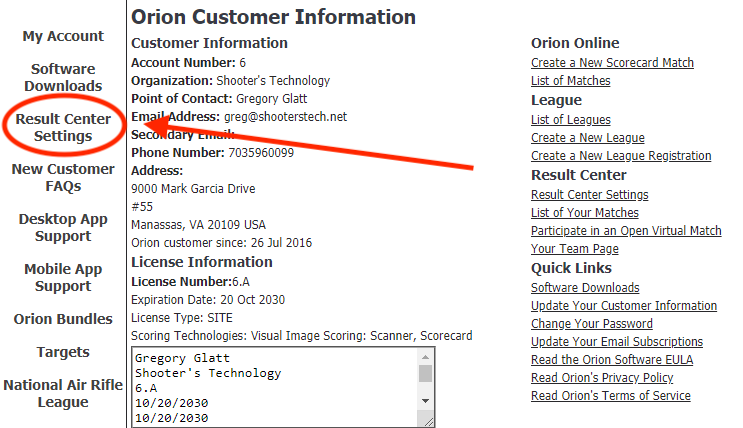Click Create a New League Registration
Viewport: 743px width, 428px height.
pyautogui.click(x=621, y=156)
